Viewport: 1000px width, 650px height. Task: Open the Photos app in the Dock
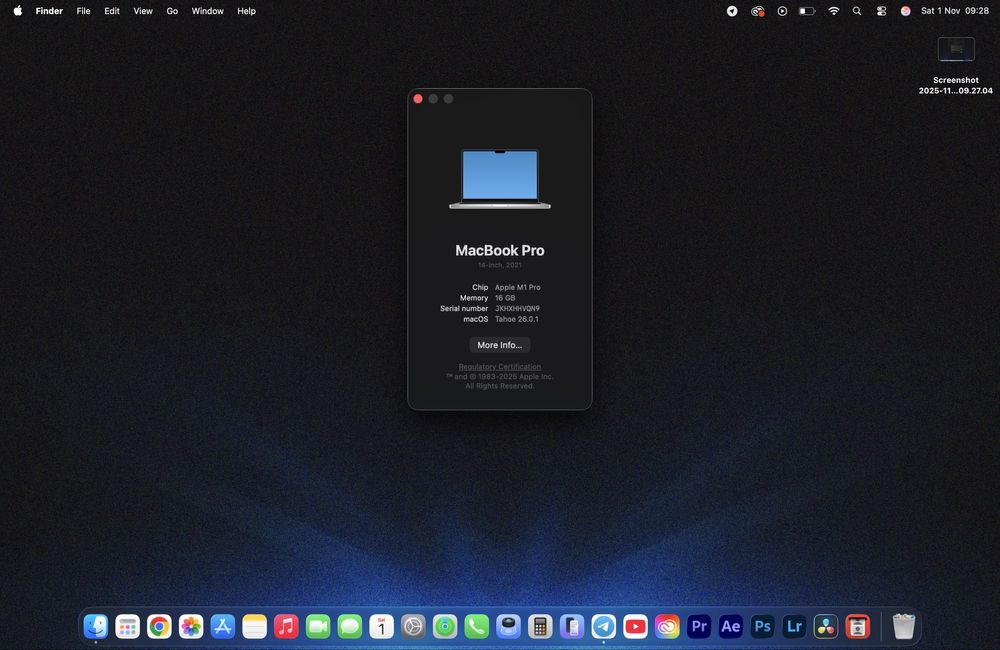click(x=191, y=626)
